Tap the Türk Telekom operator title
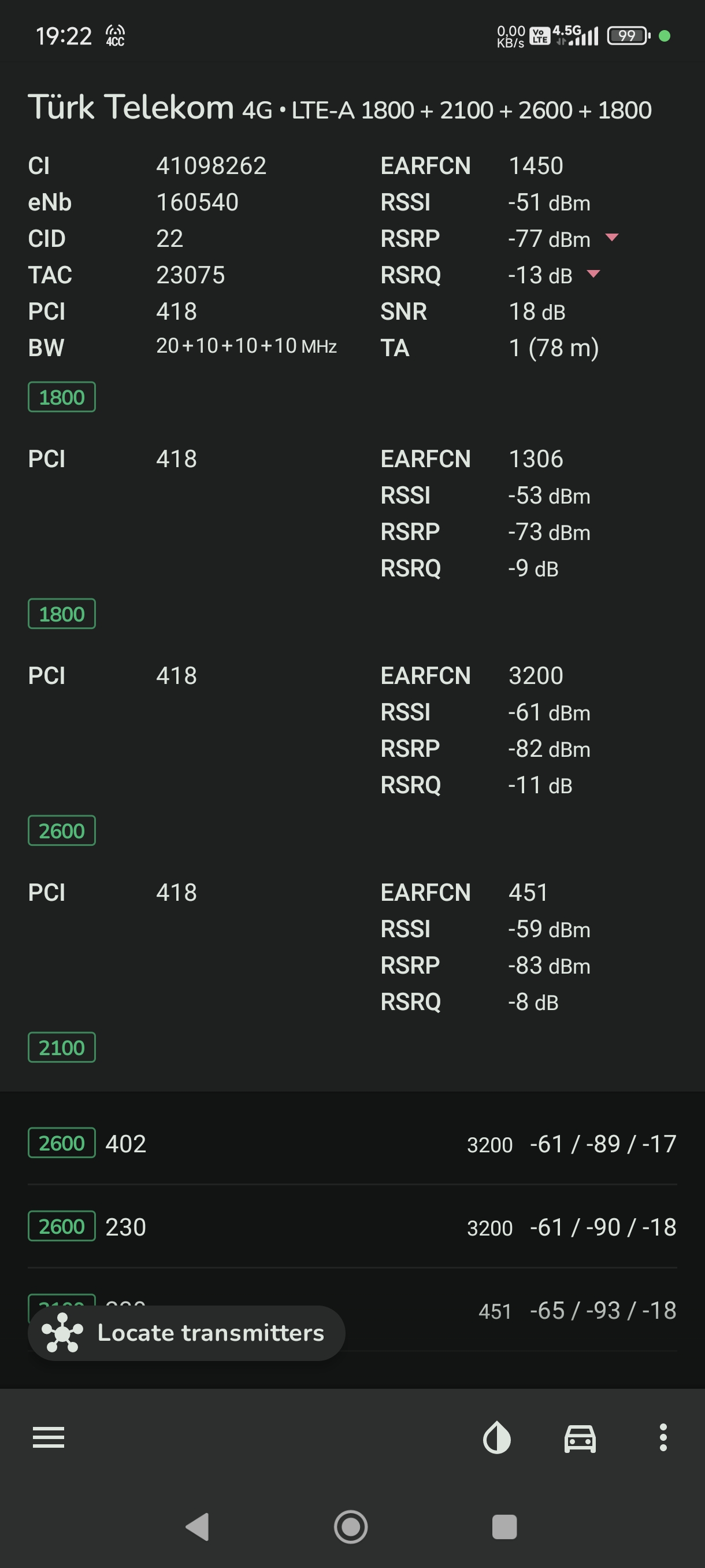The height and width of the screenshot is (1568, 705). [x=131, y=108]
